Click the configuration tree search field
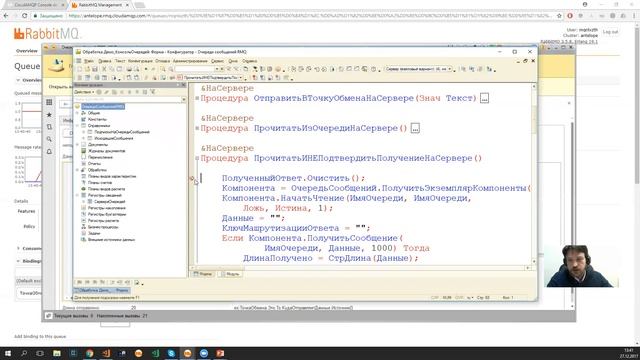The image size is (640, 360). point(128,99)
